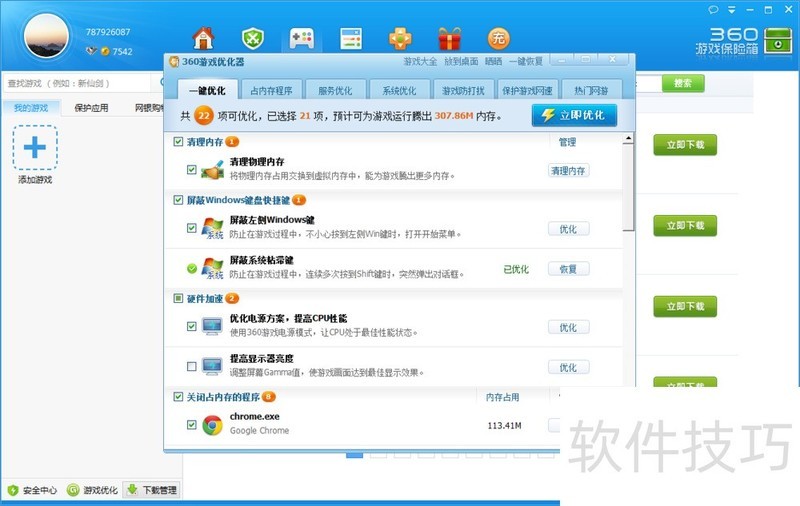The height and width of the screenshot is (506, 800).
Task: Switch to the 占内存程序 tab
Action: [x=271, y=90]
